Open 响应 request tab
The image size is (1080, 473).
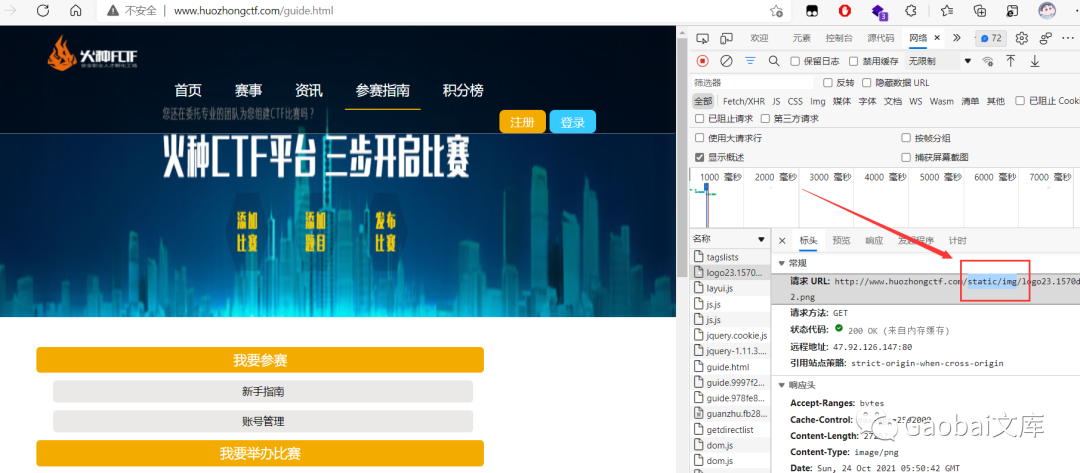point(874,240)
